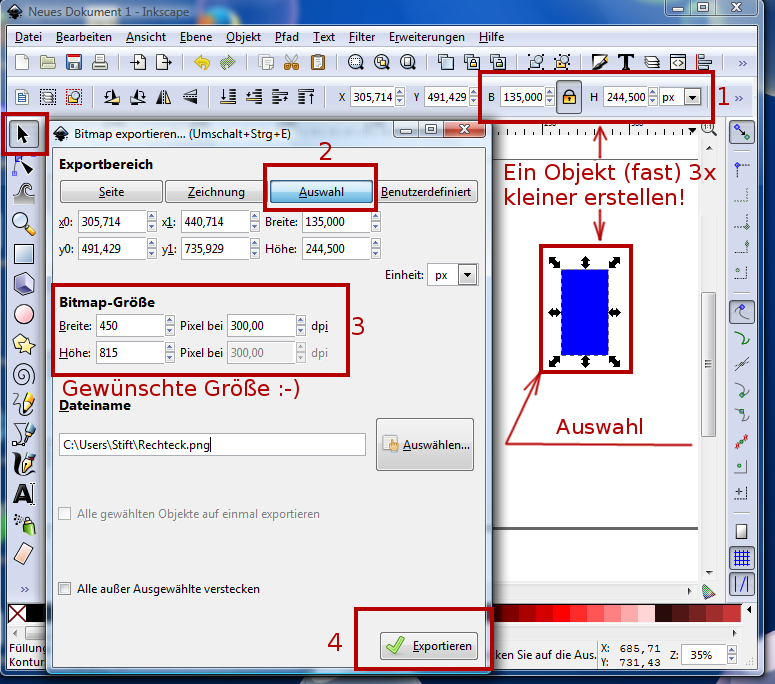Select the Zoom magnifier tool
The image size is (775, 684).
click(x=23, y=224)
